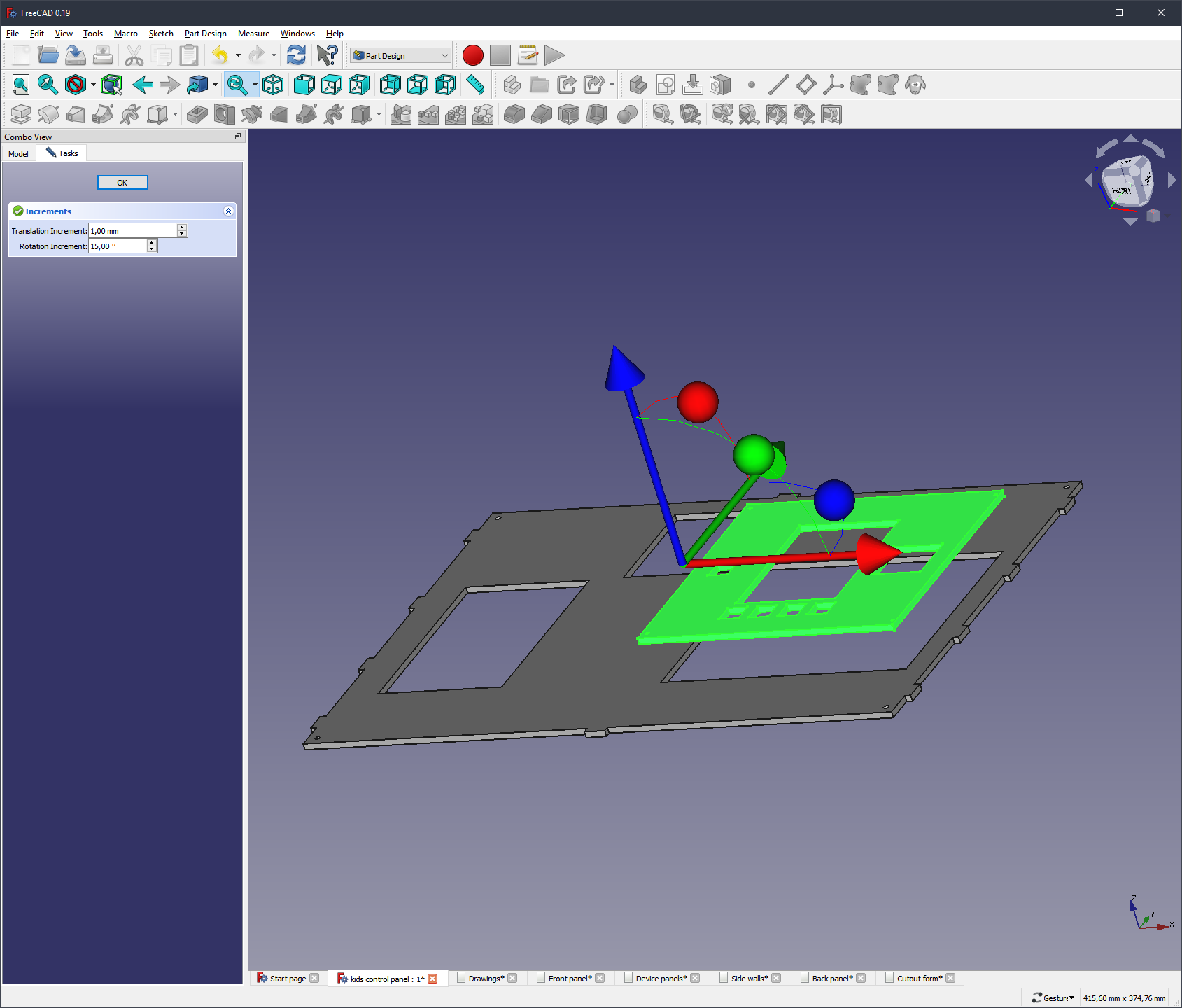Confirm placement with the OK button

122,182
